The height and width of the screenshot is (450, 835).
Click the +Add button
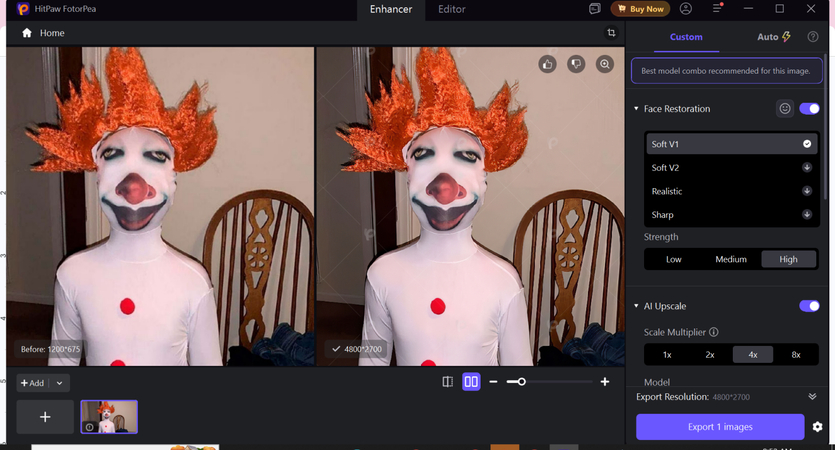point(33,383)
